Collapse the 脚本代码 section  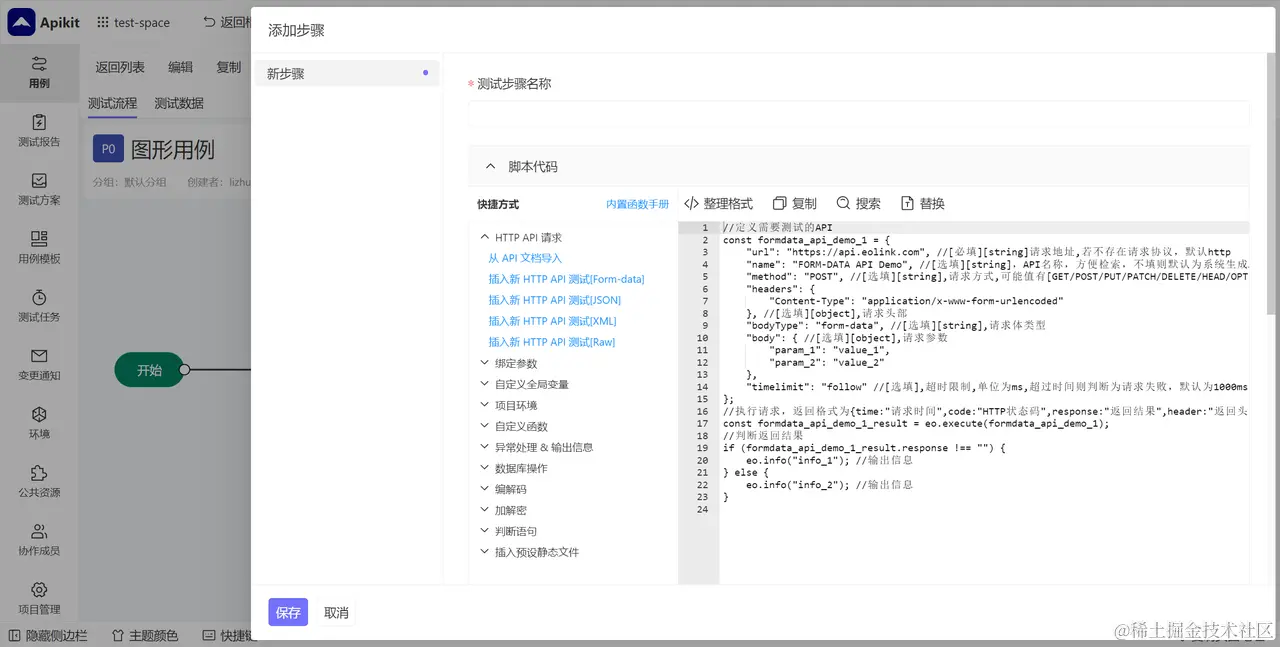click(x=490, y=167)
